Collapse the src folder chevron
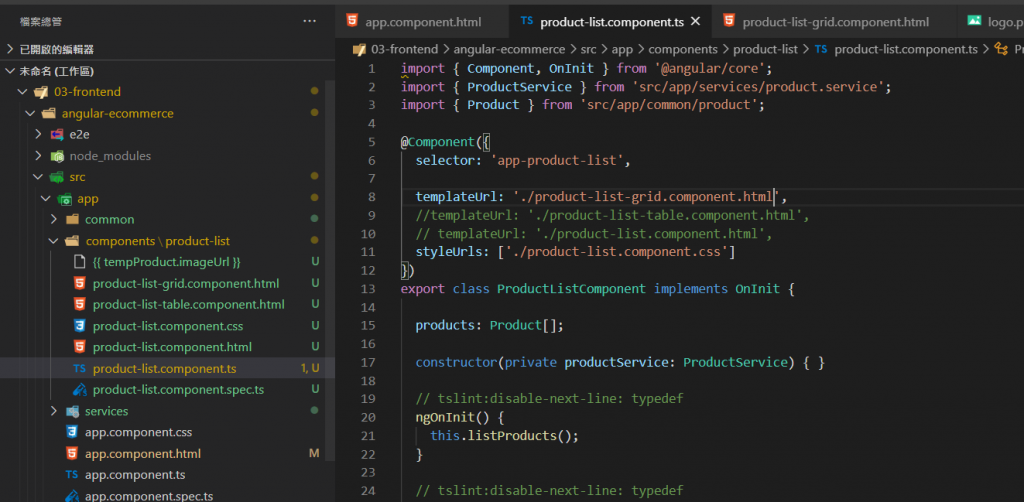Screen dimensions: 1024x502 click(x=39, y=177)
